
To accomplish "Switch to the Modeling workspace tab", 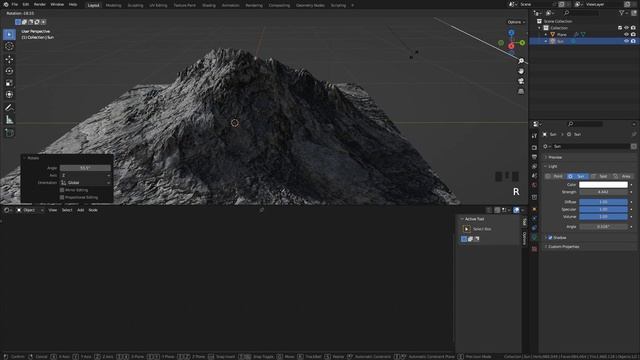I will (x=113, y=5).
